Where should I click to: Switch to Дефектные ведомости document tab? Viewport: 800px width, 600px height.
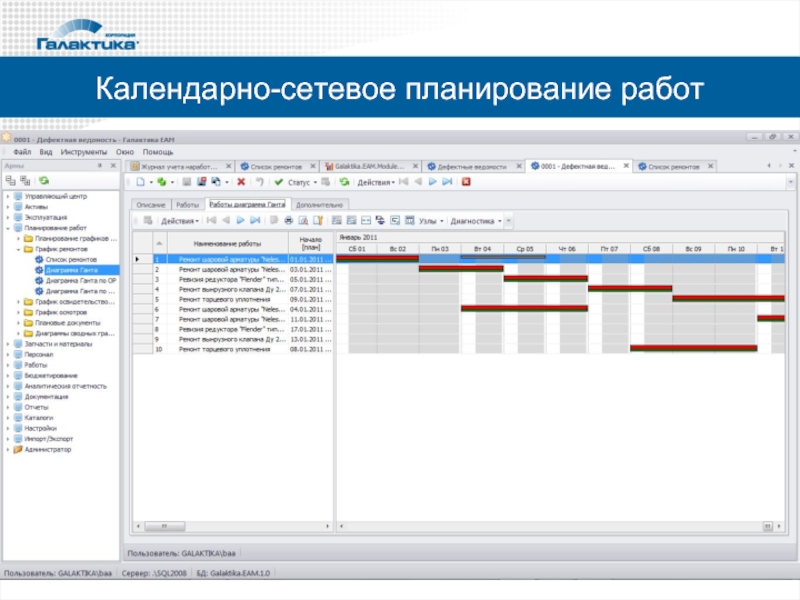pyautogui.click(x=472, y=166)
